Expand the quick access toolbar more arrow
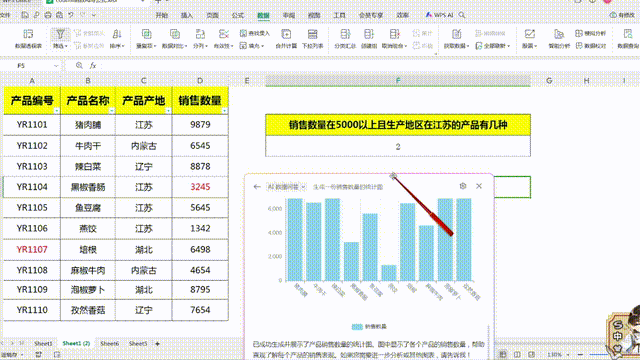The width and height of the screenshot is (640, 360). coord(94,15)
